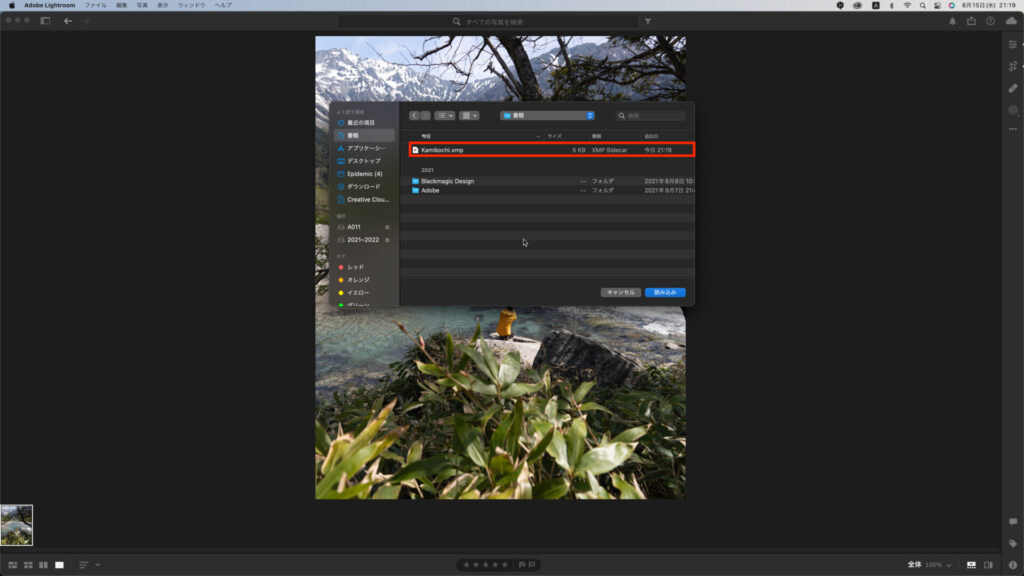Image resolution: width=1024 pixels, height=576 pixels.
Task: Open the Keywords tag icon
Action: [1012, 543]
